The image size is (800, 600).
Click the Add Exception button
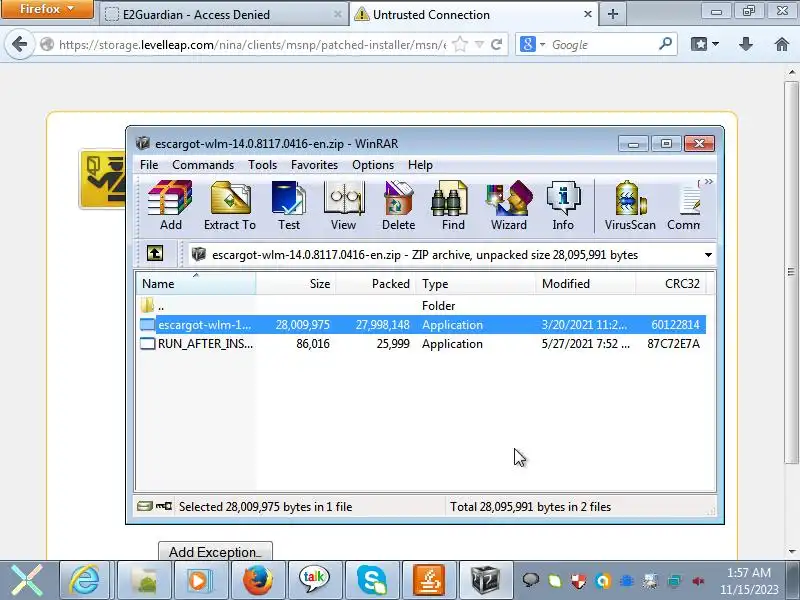(215, 552)
